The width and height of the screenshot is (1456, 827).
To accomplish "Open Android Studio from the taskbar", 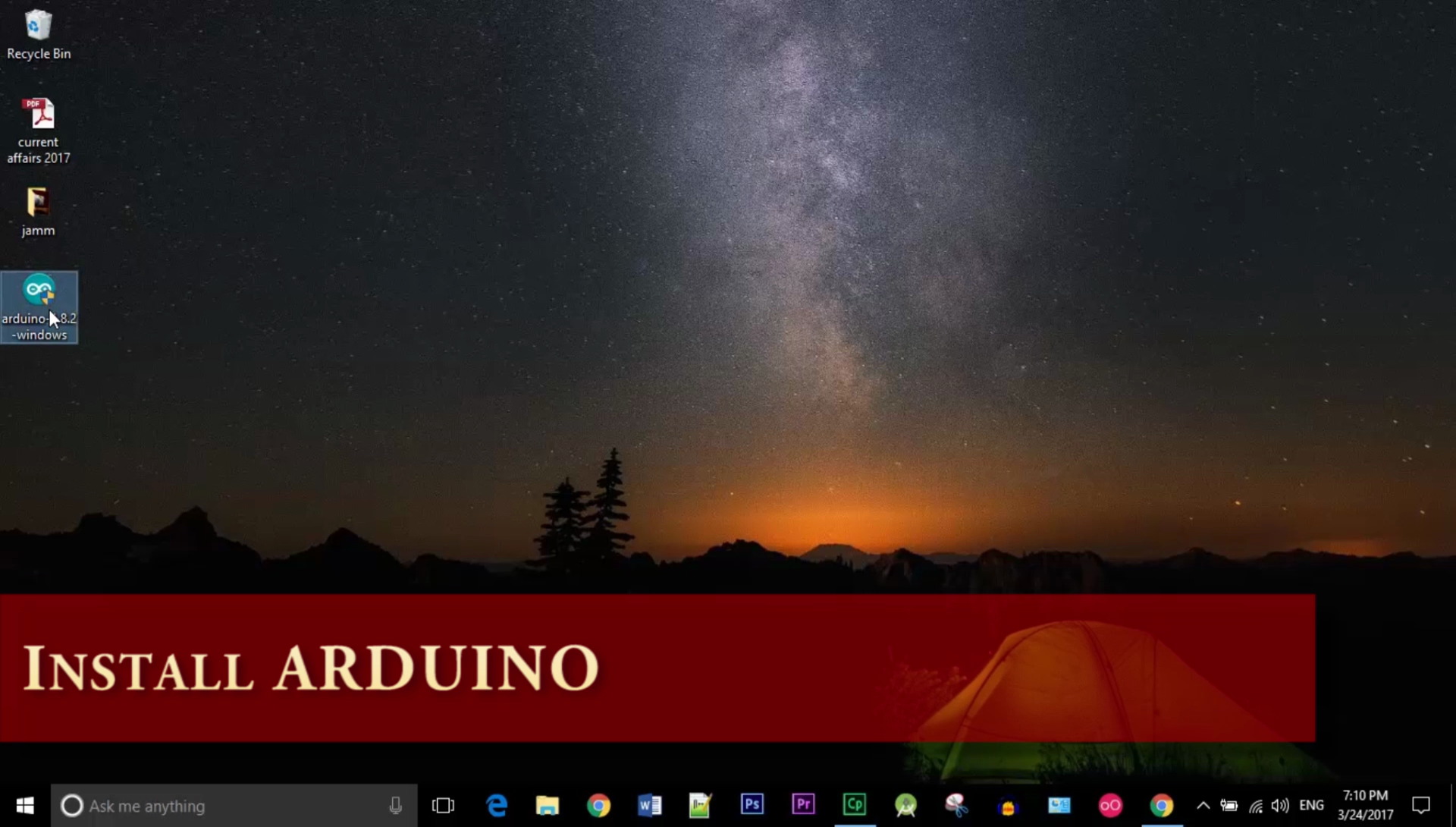I will point(905,805).
